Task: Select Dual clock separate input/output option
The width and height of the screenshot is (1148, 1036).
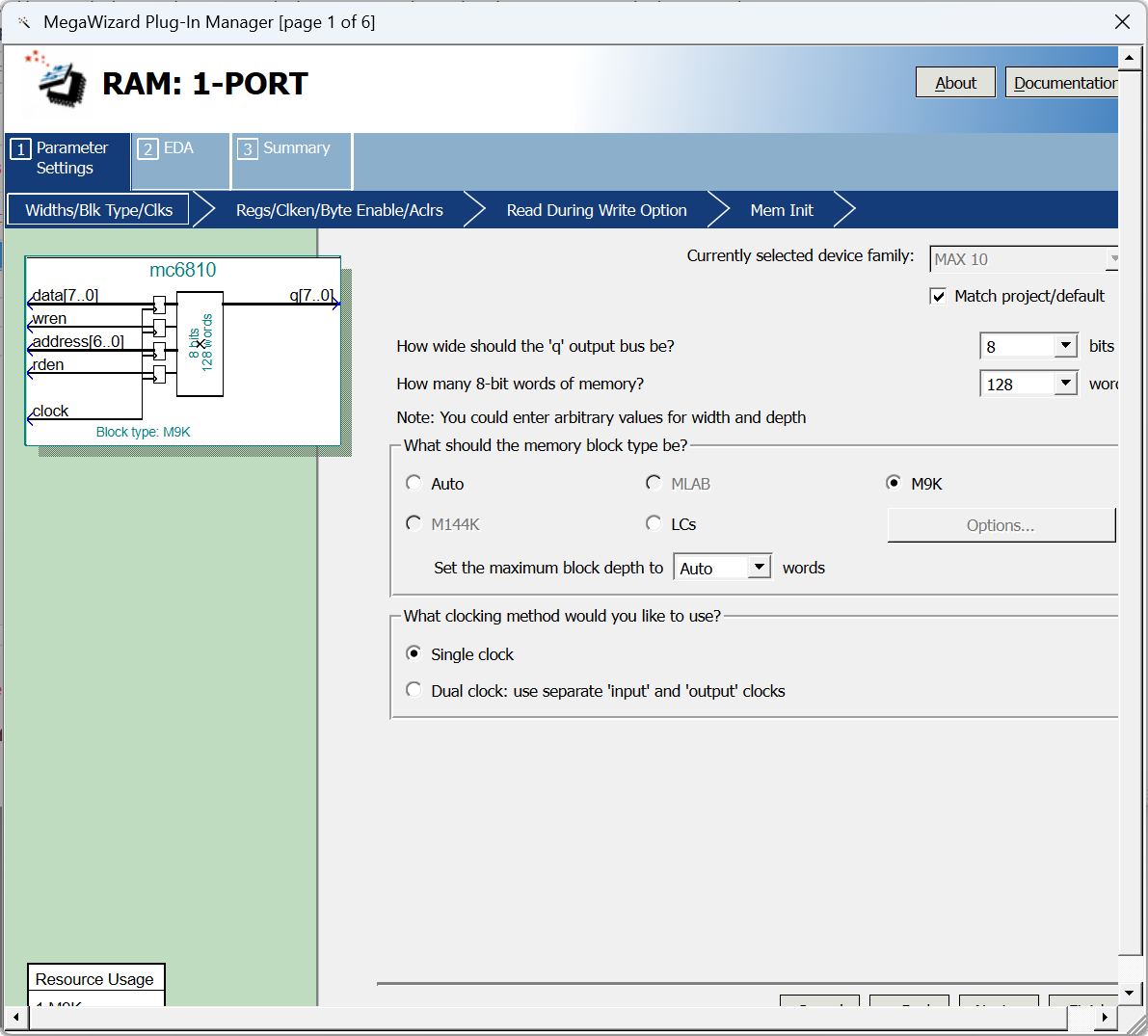Action: click(414, 691)
